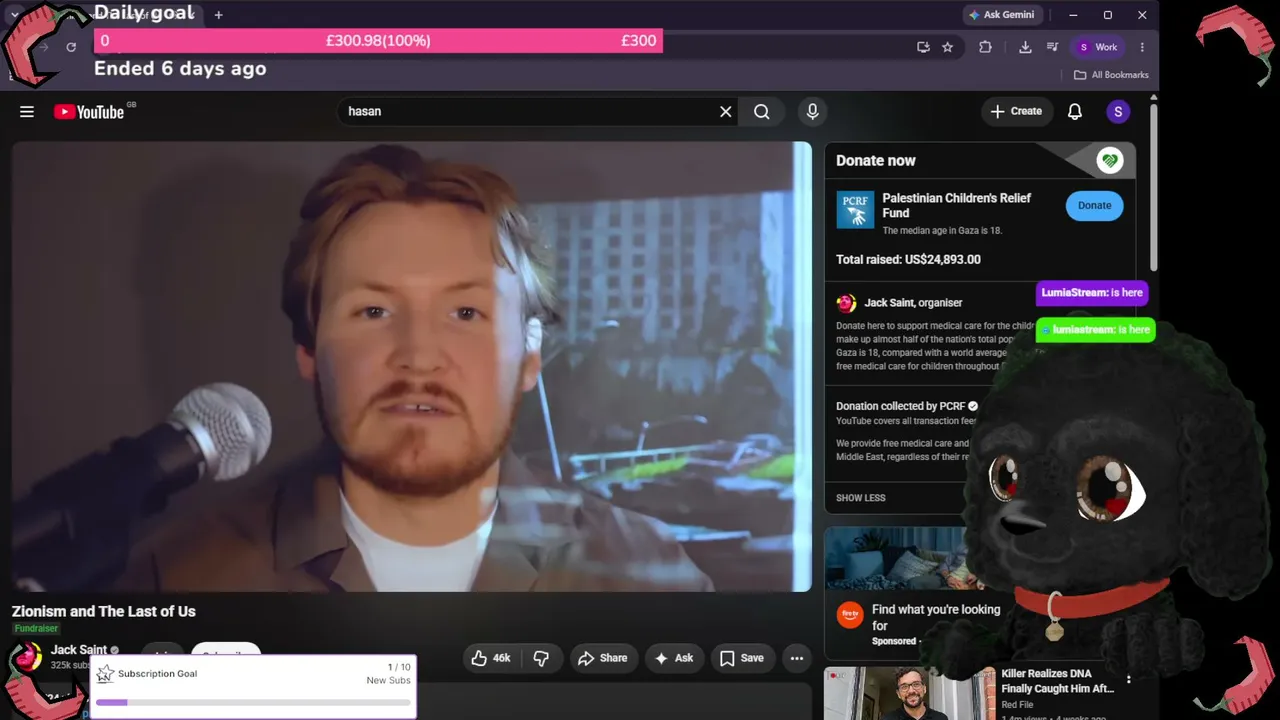
Task: Click the video player to pause
Action: click(412, 366)
